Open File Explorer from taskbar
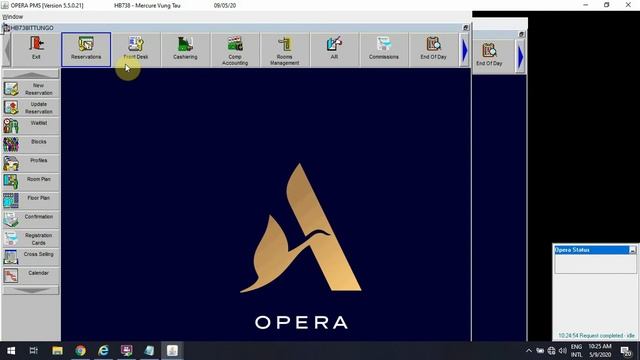 click(57, 351)
